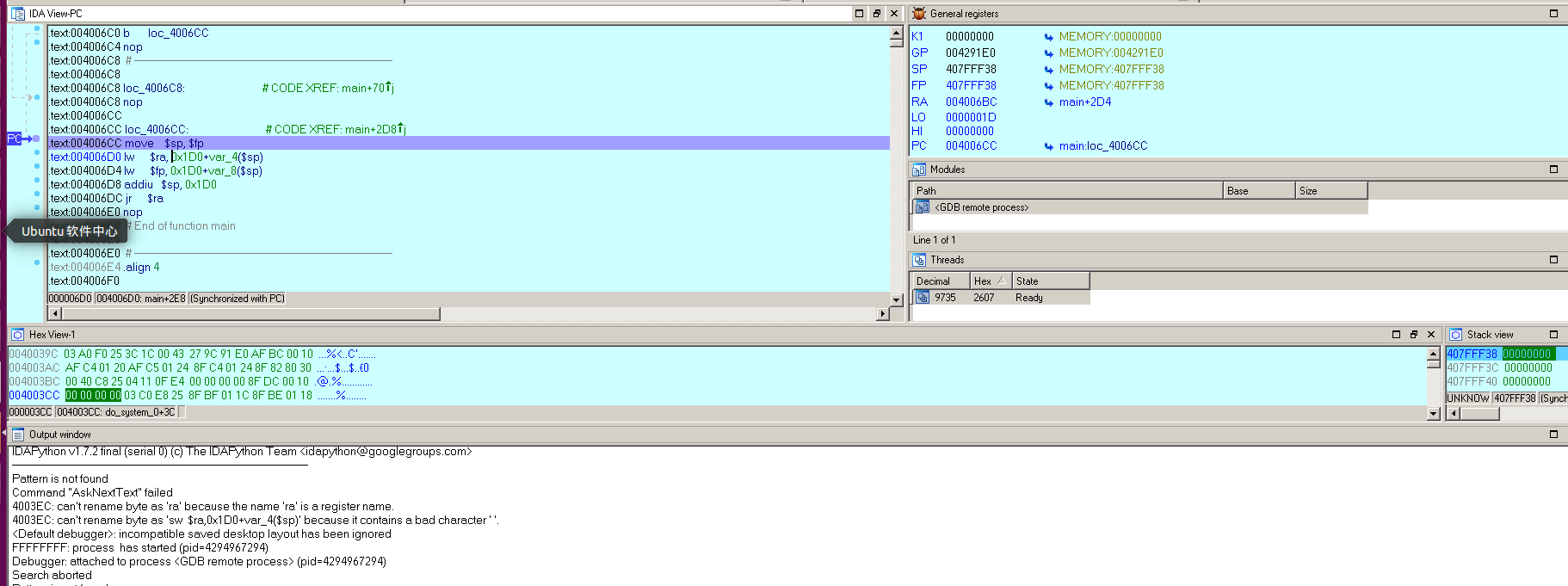Toggle breakpoint dot at jr $ra line
This screenshot has width=1568, height=586.
(x=37, y=194)
